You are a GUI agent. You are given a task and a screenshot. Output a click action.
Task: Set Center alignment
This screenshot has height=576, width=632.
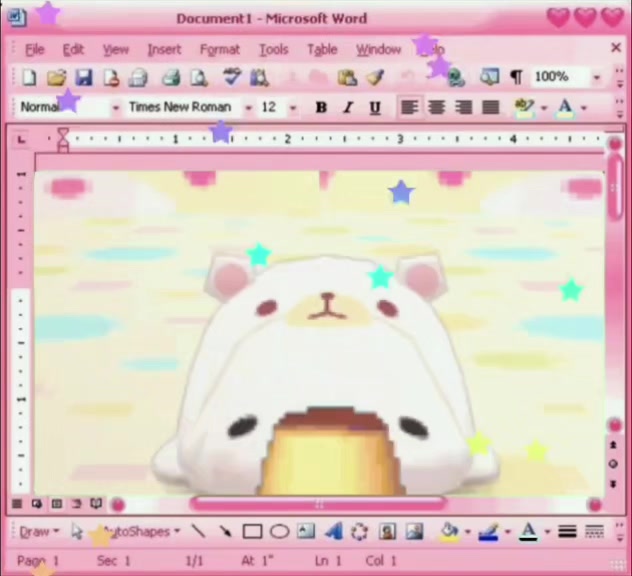[x=437, y=107]
